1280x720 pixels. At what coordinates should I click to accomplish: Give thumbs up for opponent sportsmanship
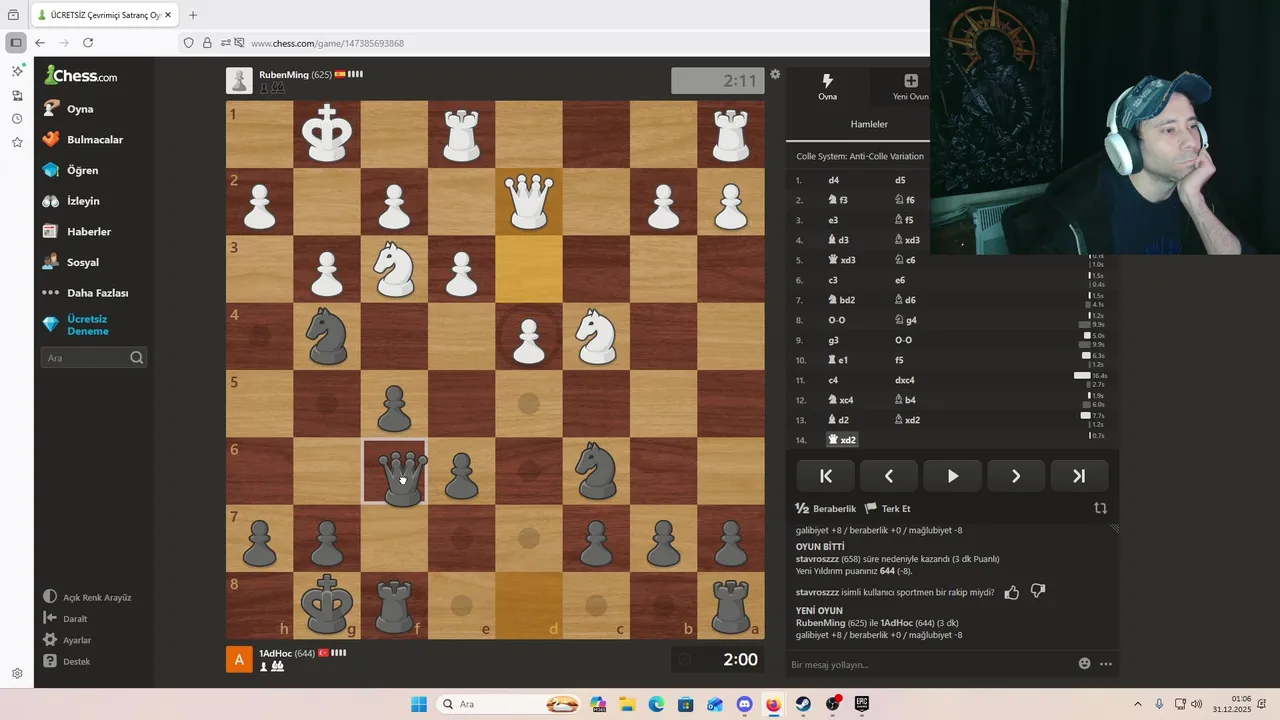click(x=1012, y=592)
